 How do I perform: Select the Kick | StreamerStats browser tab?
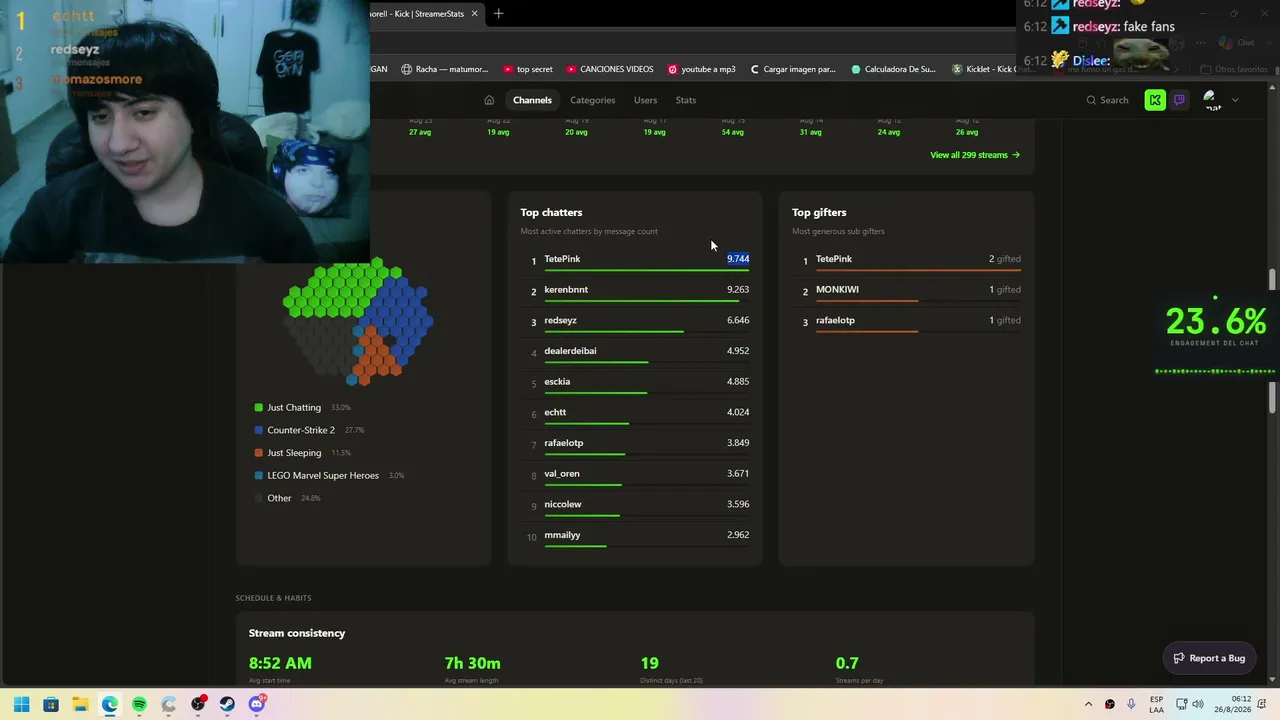[x=425, y=14]
